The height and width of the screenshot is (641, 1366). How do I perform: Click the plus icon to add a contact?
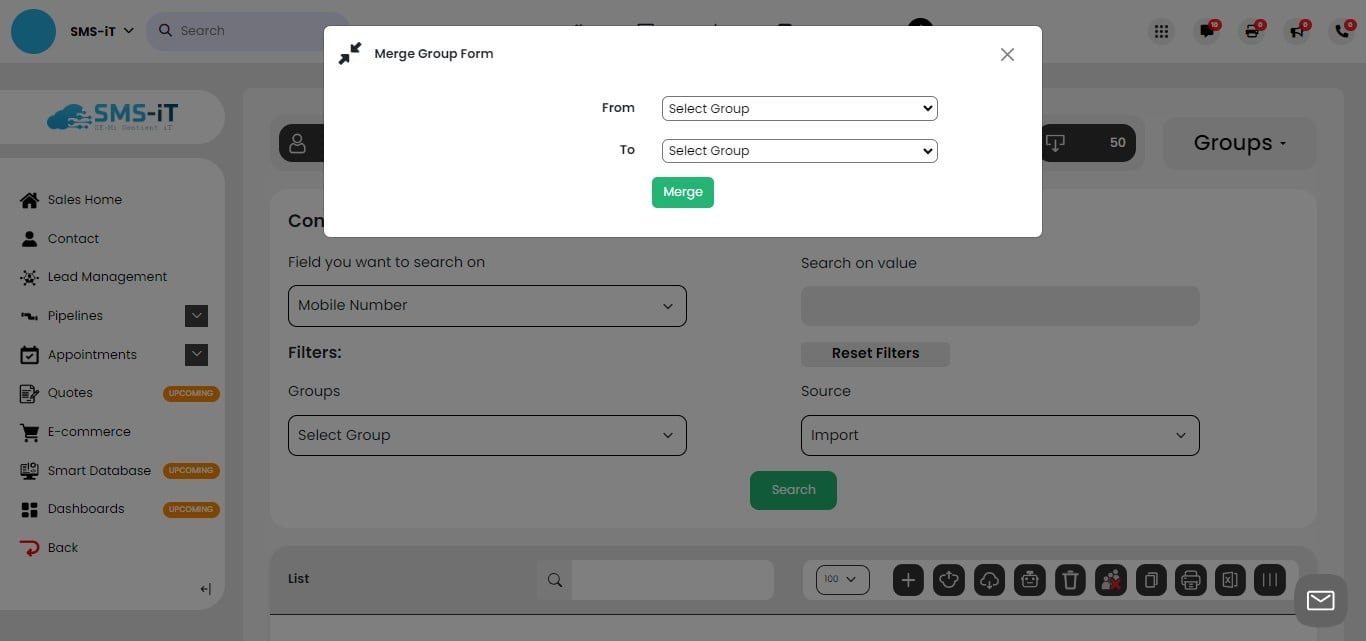(908, 580)
